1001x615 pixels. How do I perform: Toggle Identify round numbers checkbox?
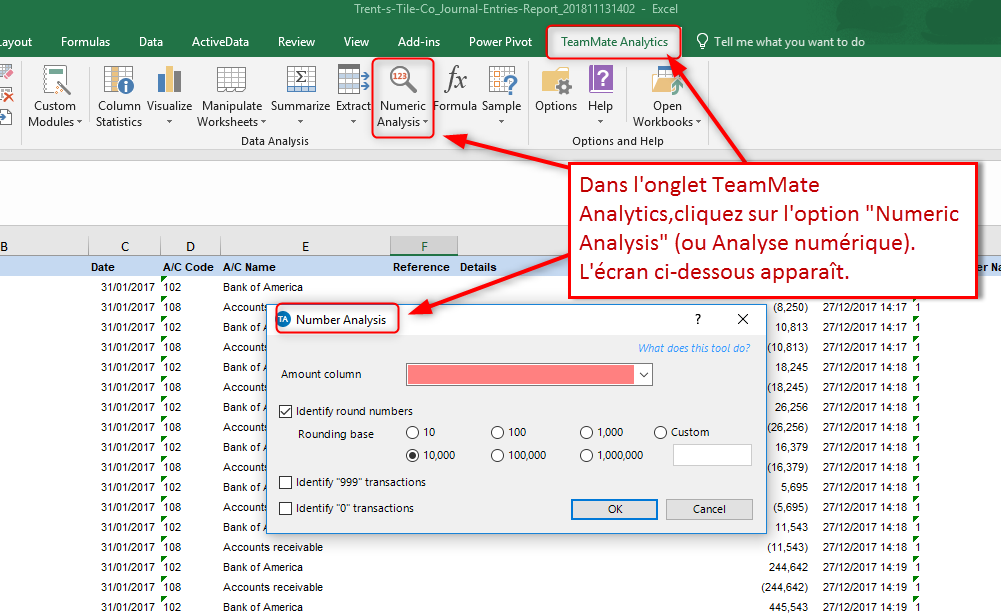285,411
